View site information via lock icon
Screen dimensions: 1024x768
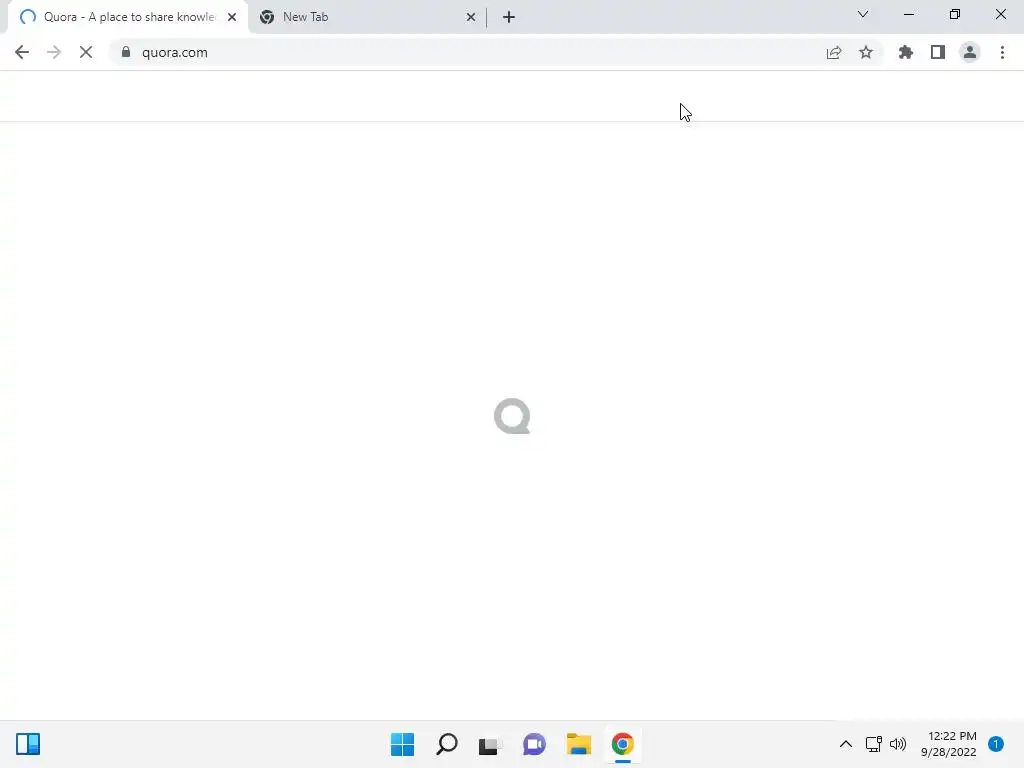126,52
